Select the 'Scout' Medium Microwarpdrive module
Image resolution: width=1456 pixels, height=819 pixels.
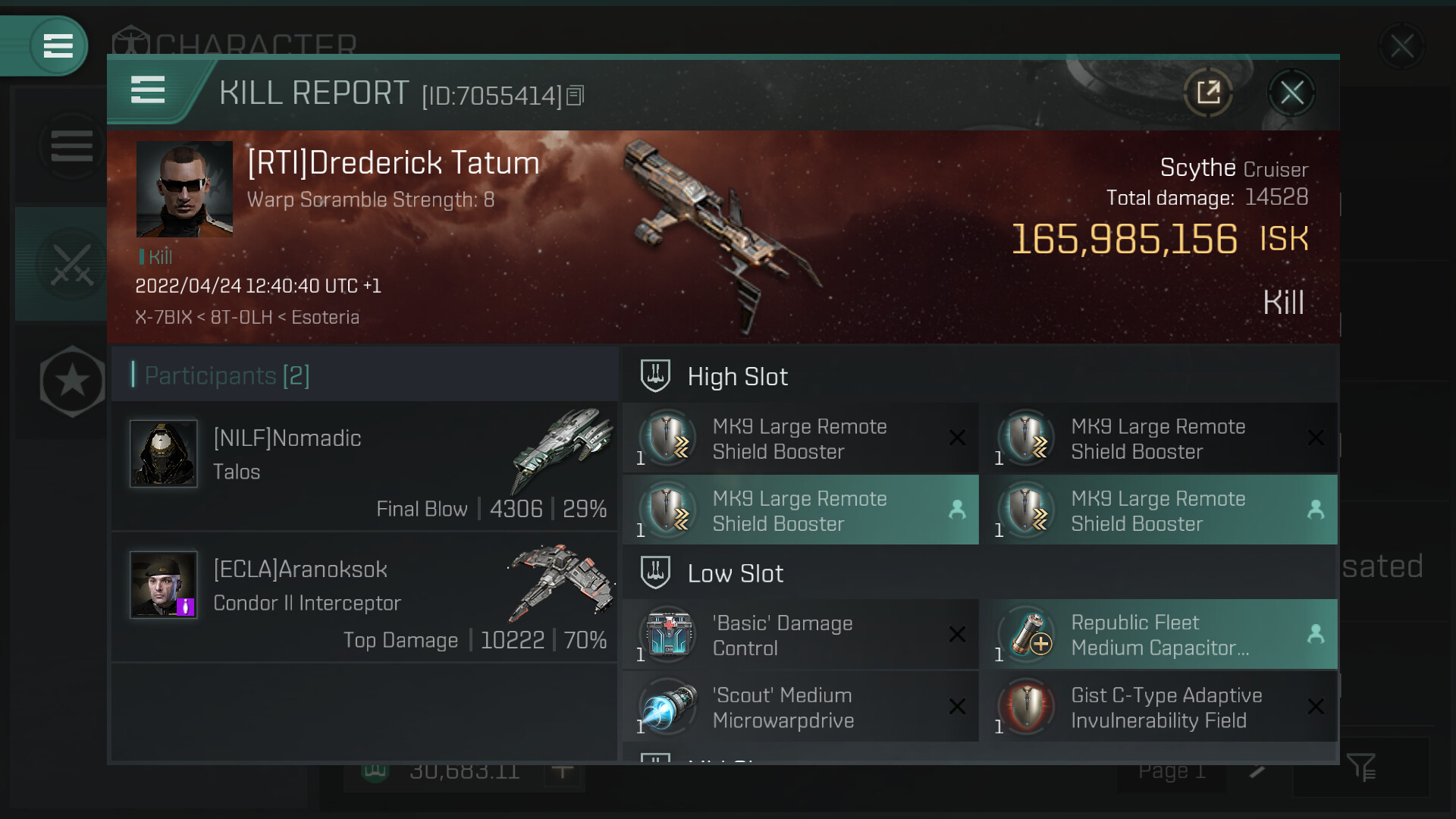click(x=801, y=707)
